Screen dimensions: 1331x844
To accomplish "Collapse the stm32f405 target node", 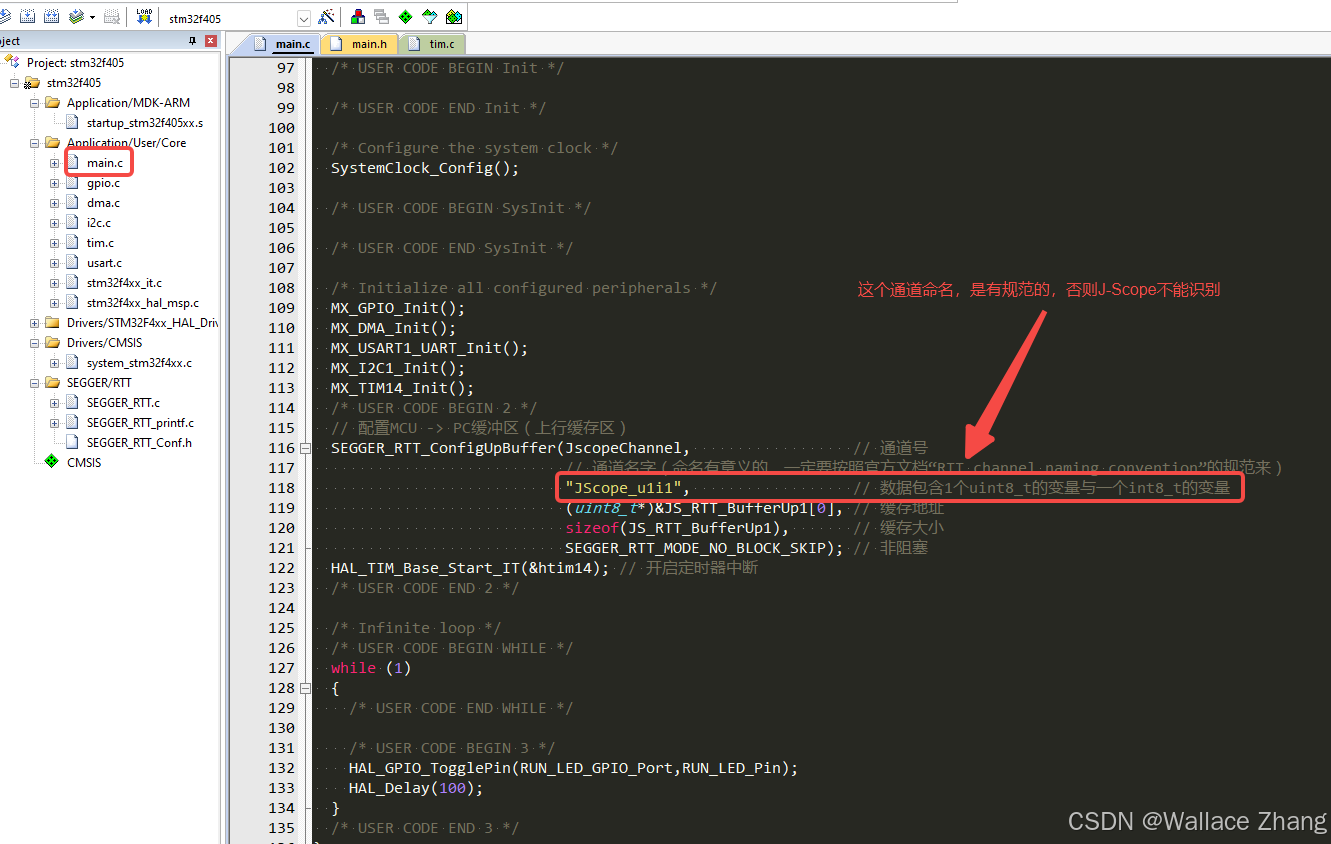I will pos(15,83).
